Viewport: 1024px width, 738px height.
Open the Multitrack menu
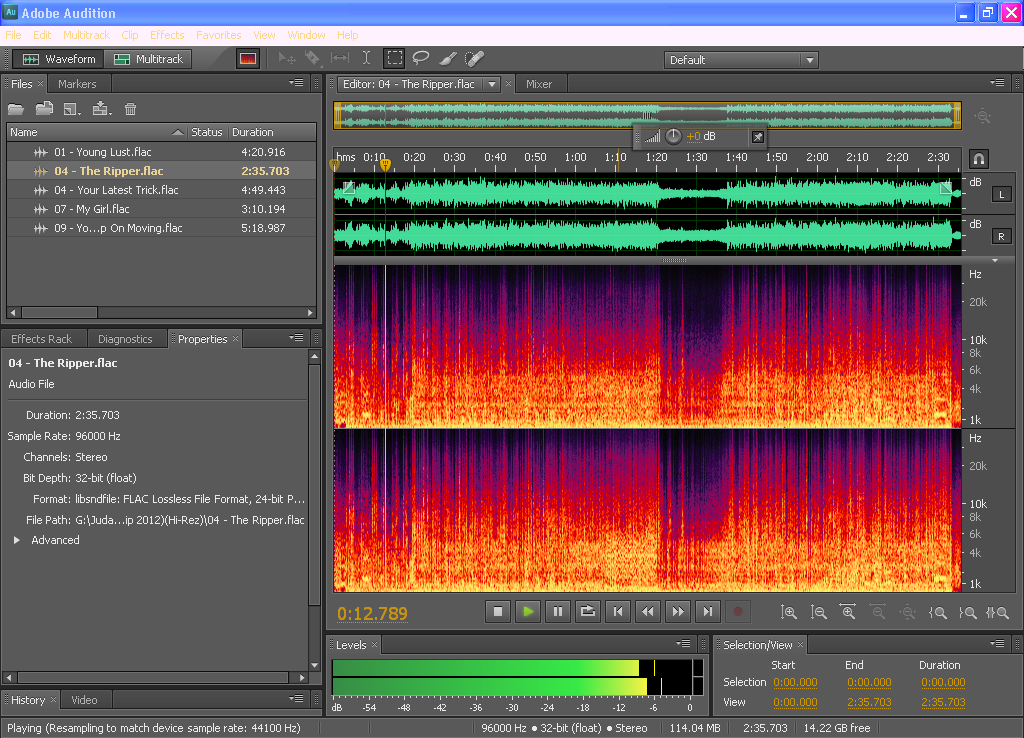point(86,35)
